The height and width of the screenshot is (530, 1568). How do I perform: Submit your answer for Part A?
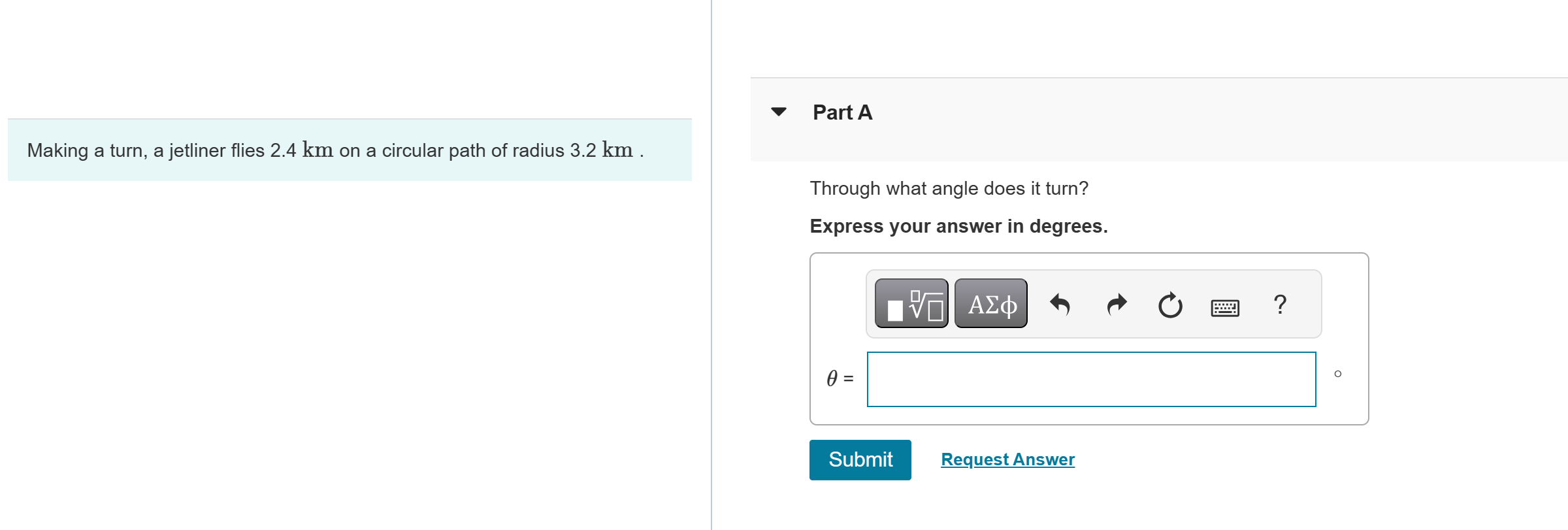[859, 459]
